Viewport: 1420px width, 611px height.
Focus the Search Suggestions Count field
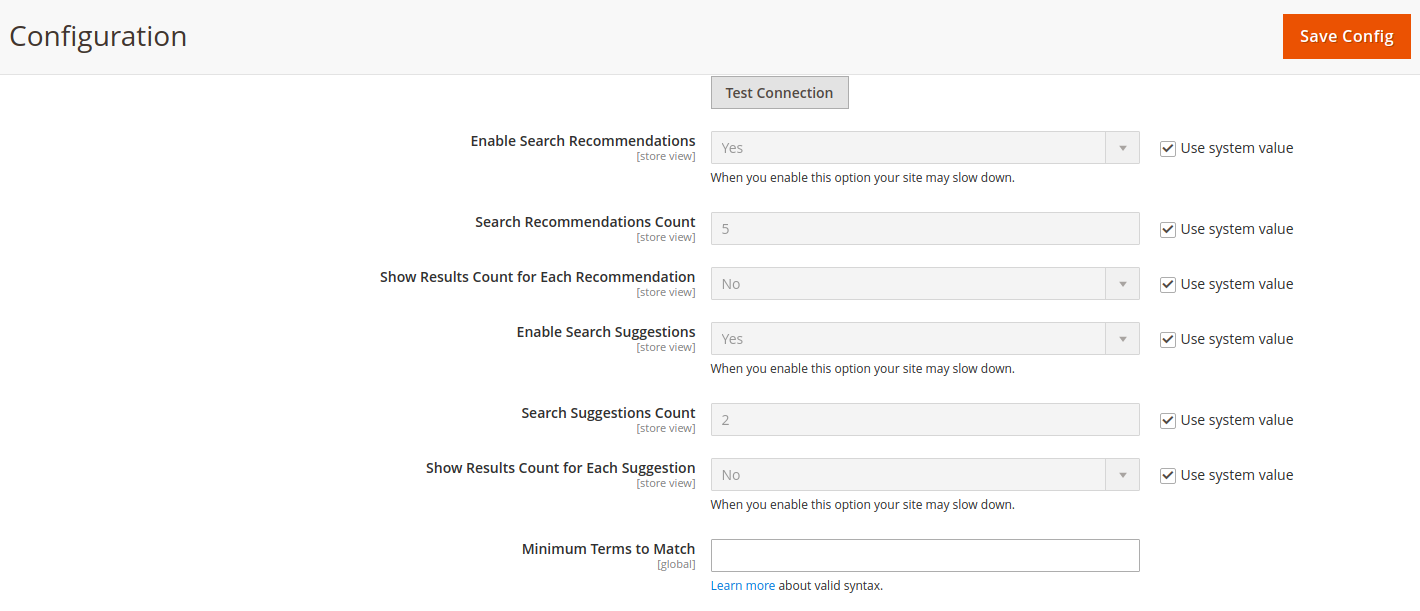pos(924,419)
